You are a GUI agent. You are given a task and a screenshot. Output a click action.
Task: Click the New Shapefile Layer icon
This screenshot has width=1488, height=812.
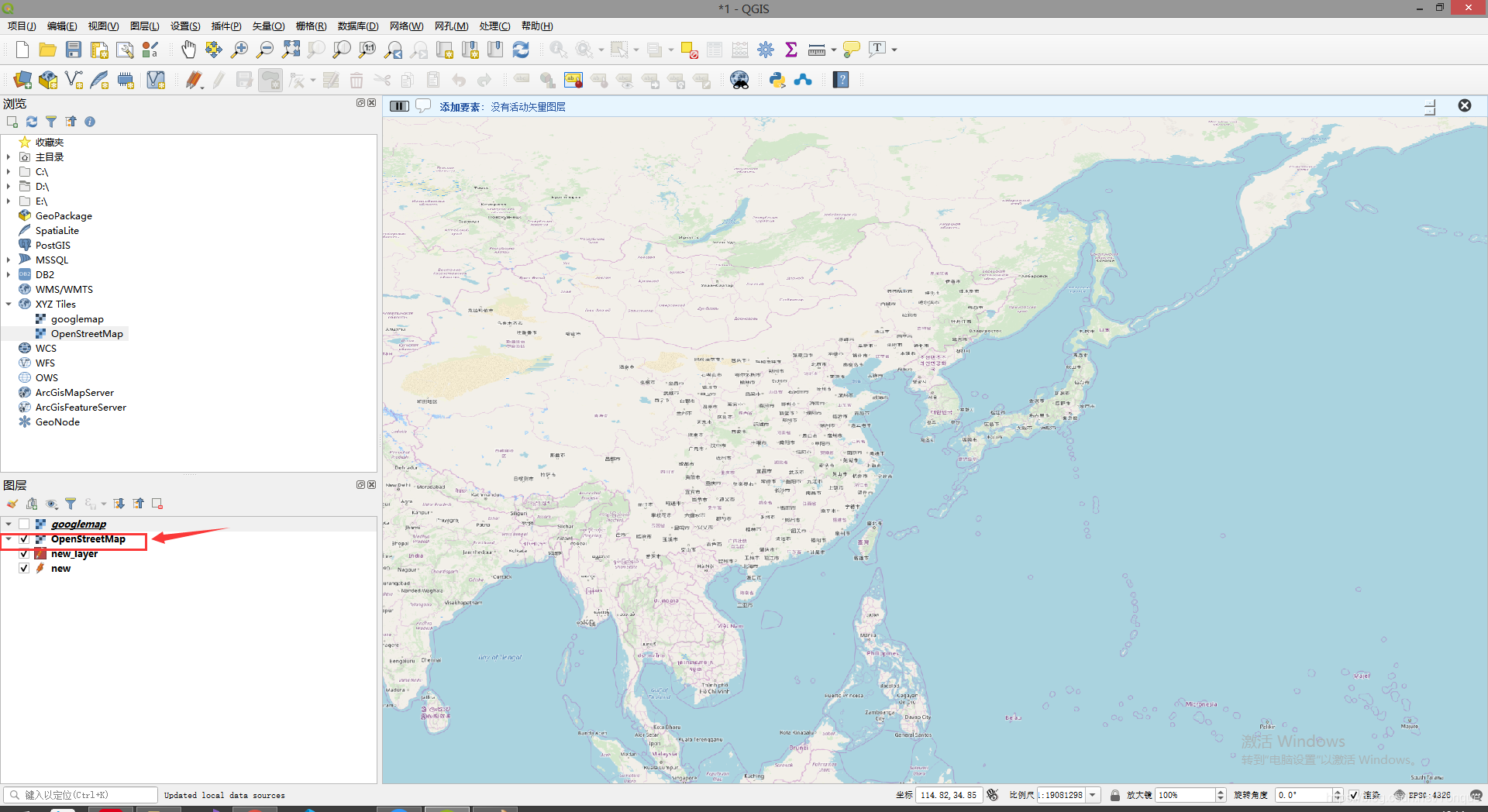point(74,80)
